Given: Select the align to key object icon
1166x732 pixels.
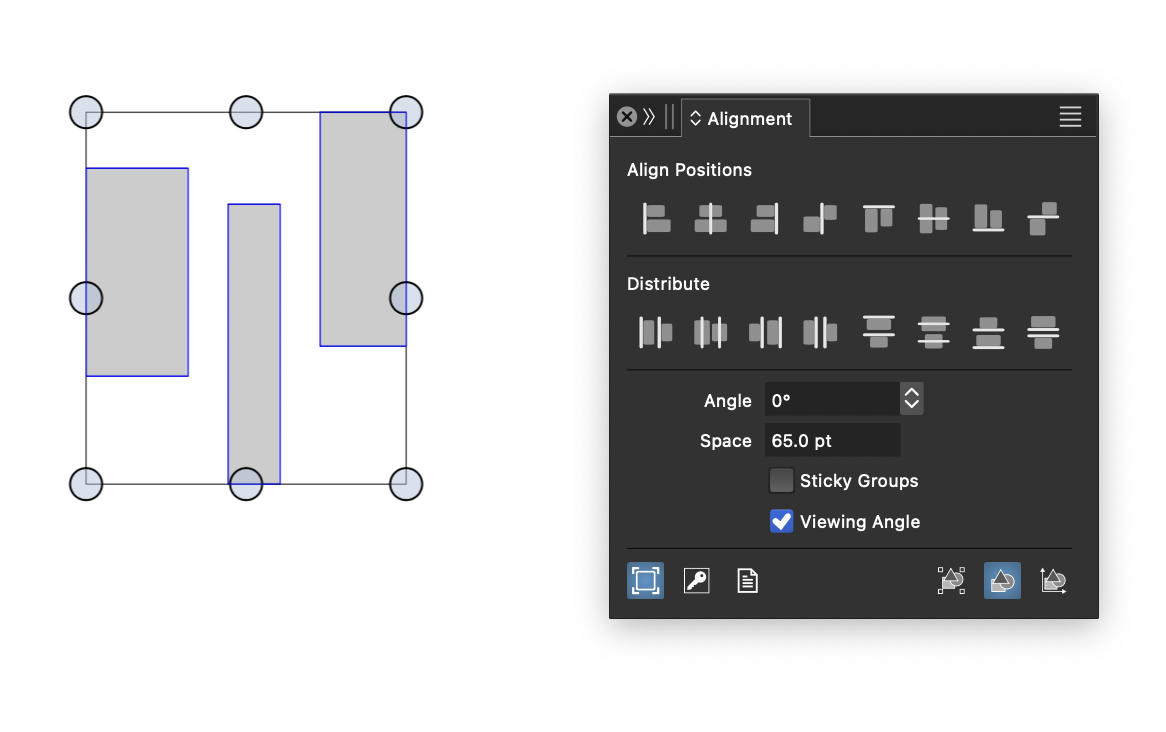Looking at the screenshot, I should point(697,580).
